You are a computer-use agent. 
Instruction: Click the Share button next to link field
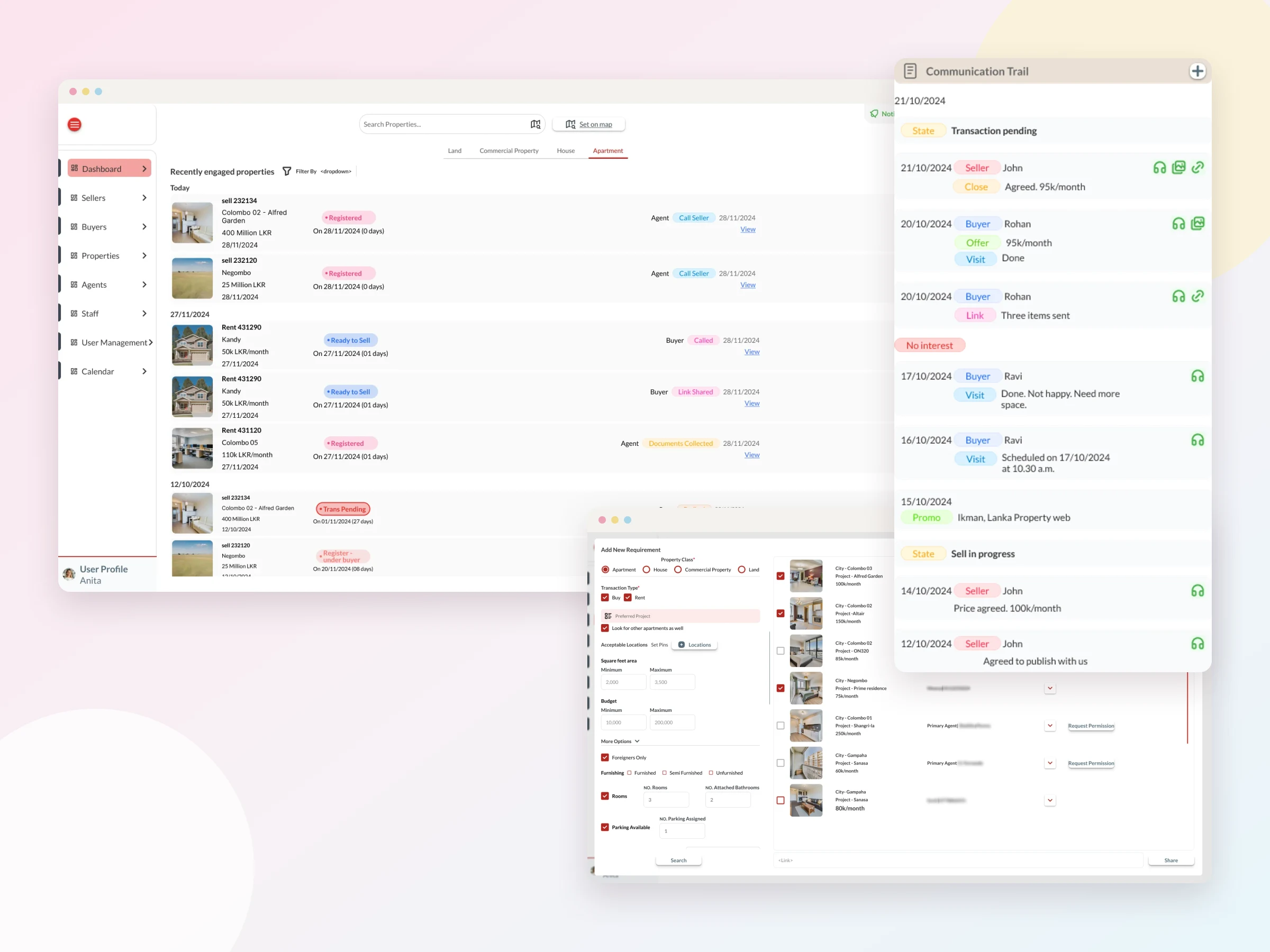(x=1171, y=860)
